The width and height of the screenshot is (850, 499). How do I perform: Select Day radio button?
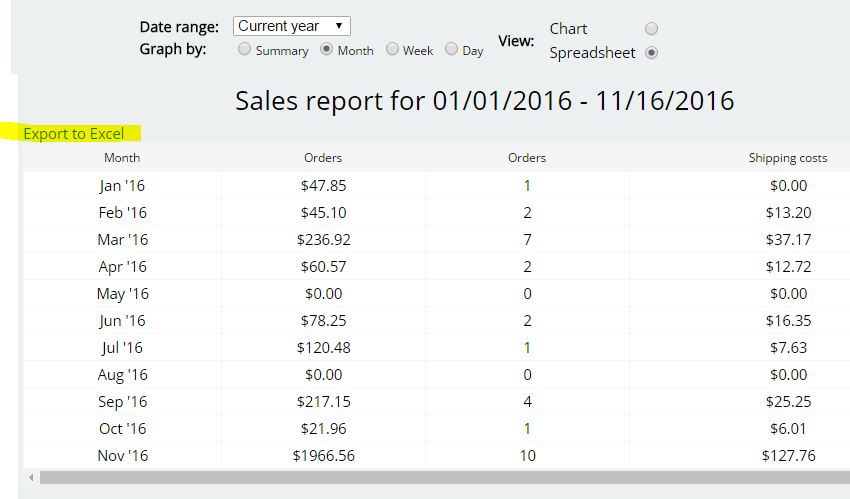(451, 49)
